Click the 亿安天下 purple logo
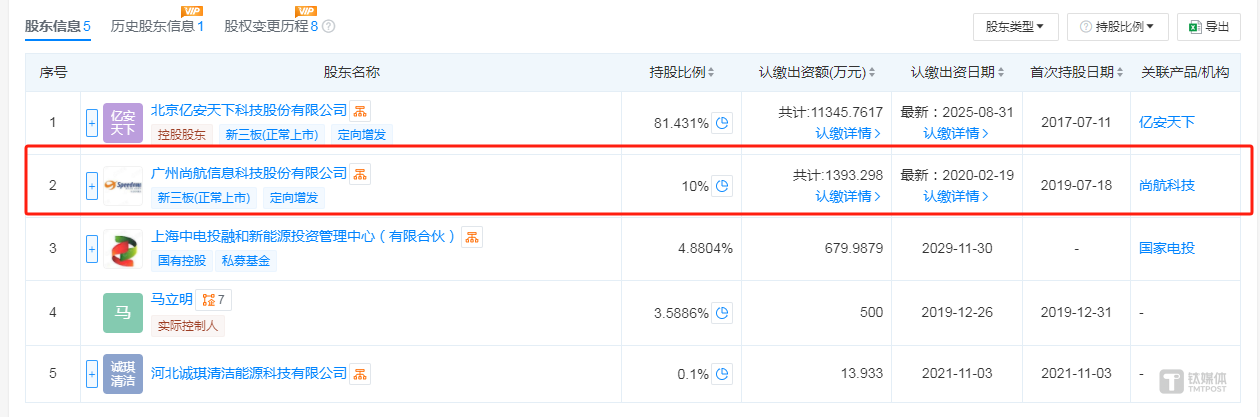The height and width of the screenshot is (417, 1260). 123,123
